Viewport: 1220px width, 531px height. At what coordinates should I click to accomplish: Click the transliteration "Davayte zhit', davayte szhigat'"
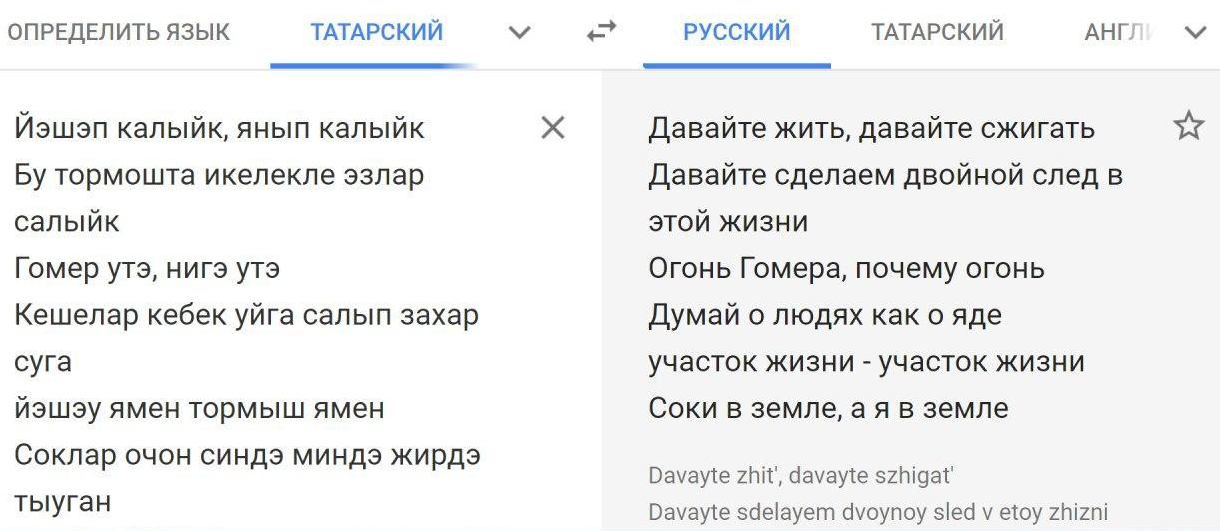click(x=800, y=476)
